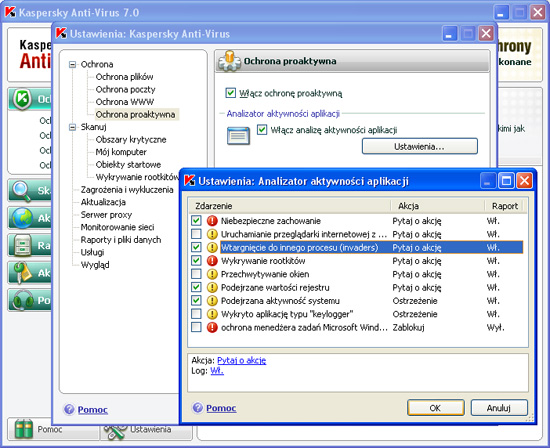The image size is (550, 448).
Task: Click Kaspersky logo in Ustawienia window title bar
Action: 61,33
